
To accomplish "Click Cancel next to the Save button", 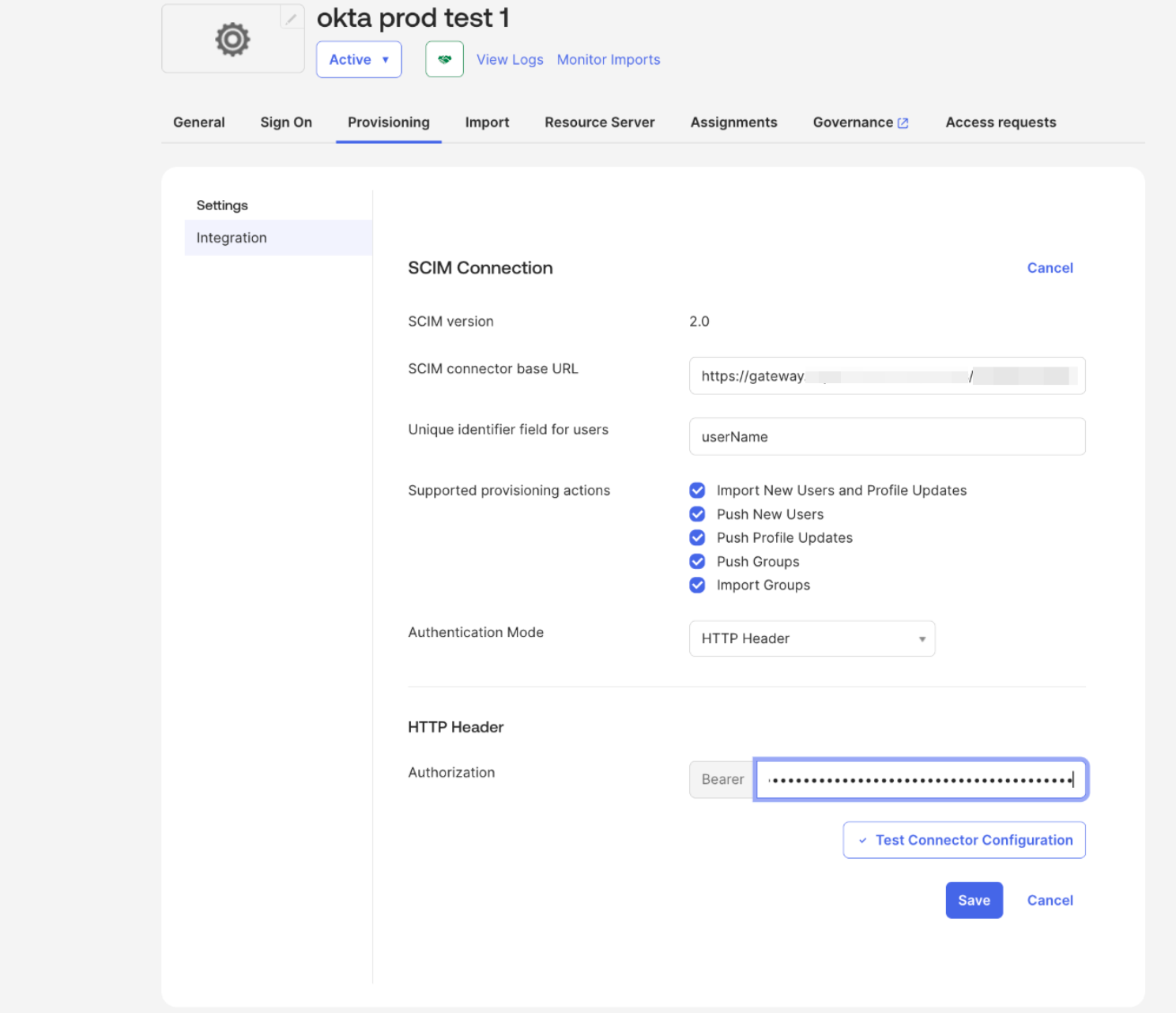I will 1050,900.
